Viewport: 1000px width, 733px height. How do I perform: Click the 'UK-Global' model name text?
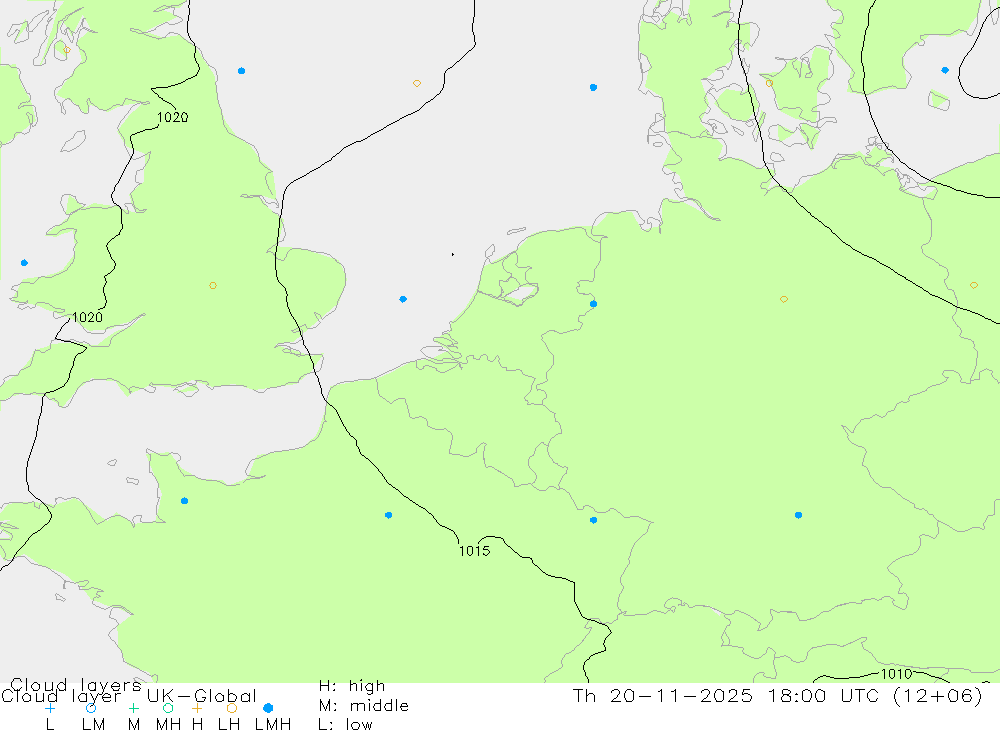click(202, 696)
